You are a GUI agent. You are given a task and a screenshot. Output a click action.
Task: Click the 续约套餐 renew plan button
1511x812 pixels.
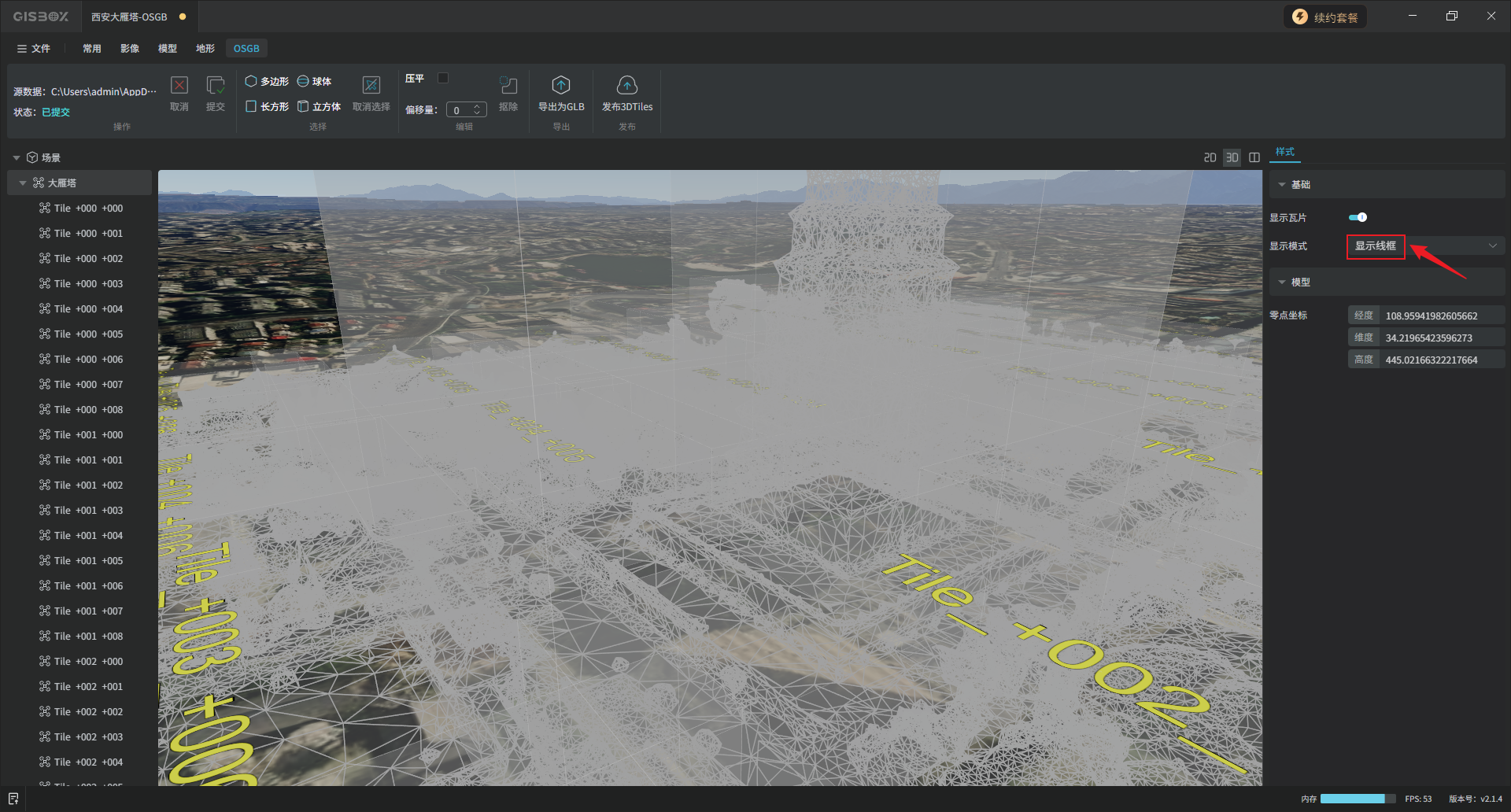pyautogui.click(x=1325, y=17)
